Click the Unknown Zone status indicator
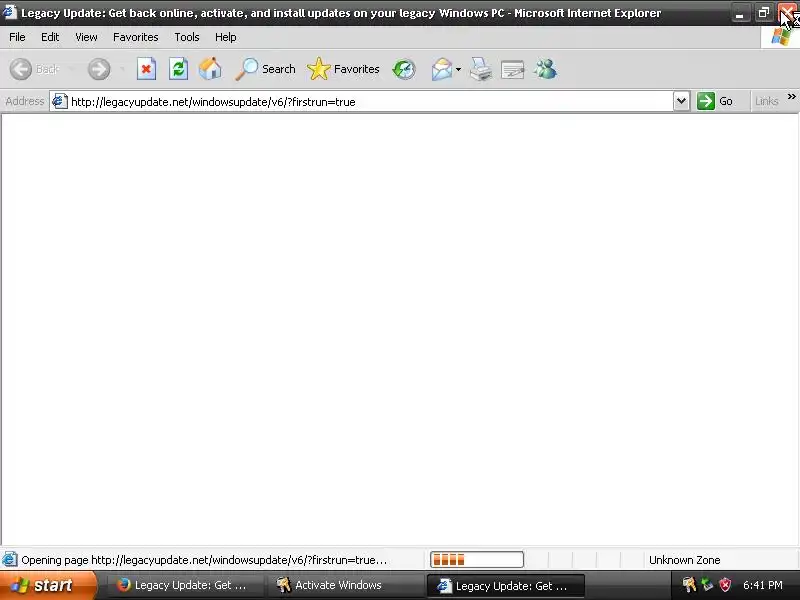Image resolution: width=800 pixels, height=600 pixels. tap(685, 560)
